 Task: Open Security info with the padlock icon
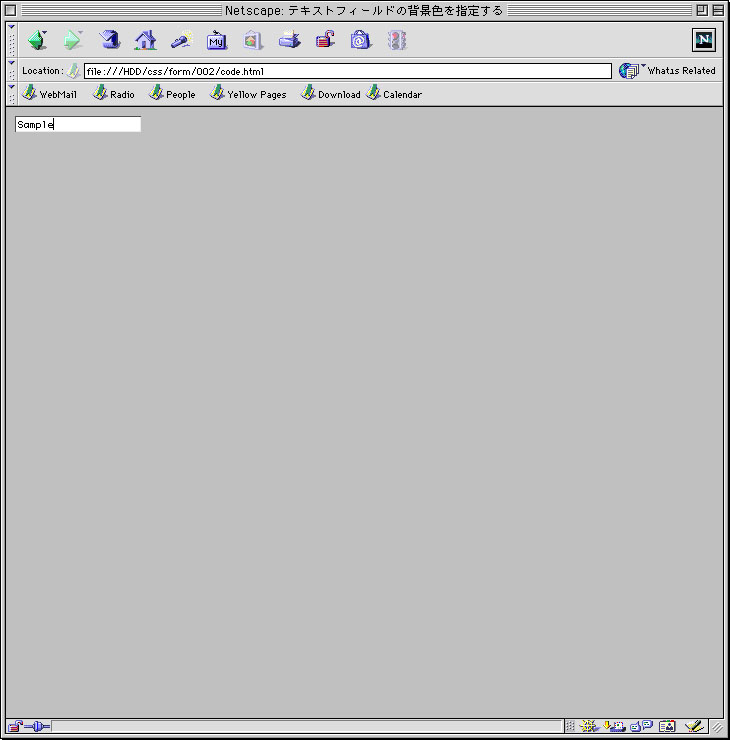(325, 40)
